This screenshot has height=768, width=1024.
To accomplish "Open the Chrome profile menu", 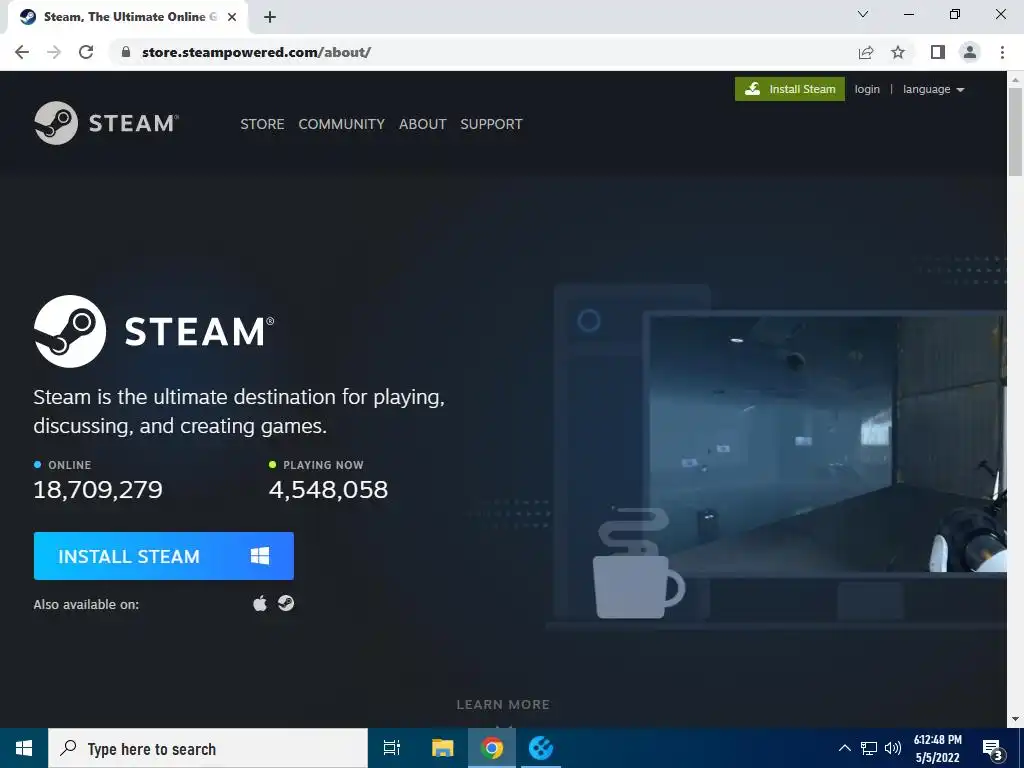I will (x=970, y=52).
